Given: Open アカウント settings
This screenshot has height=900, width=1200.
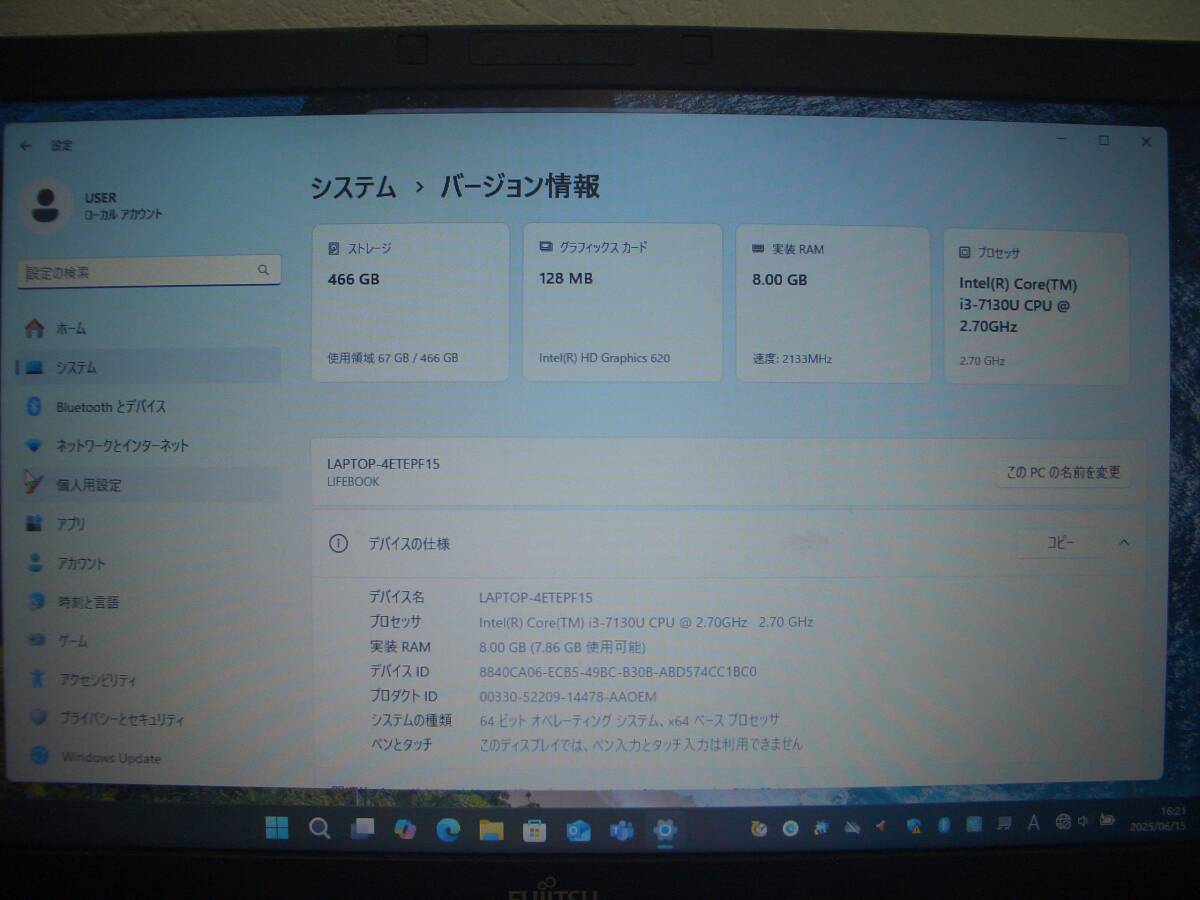Looking at the screenshot, I should tap(148, 563).
